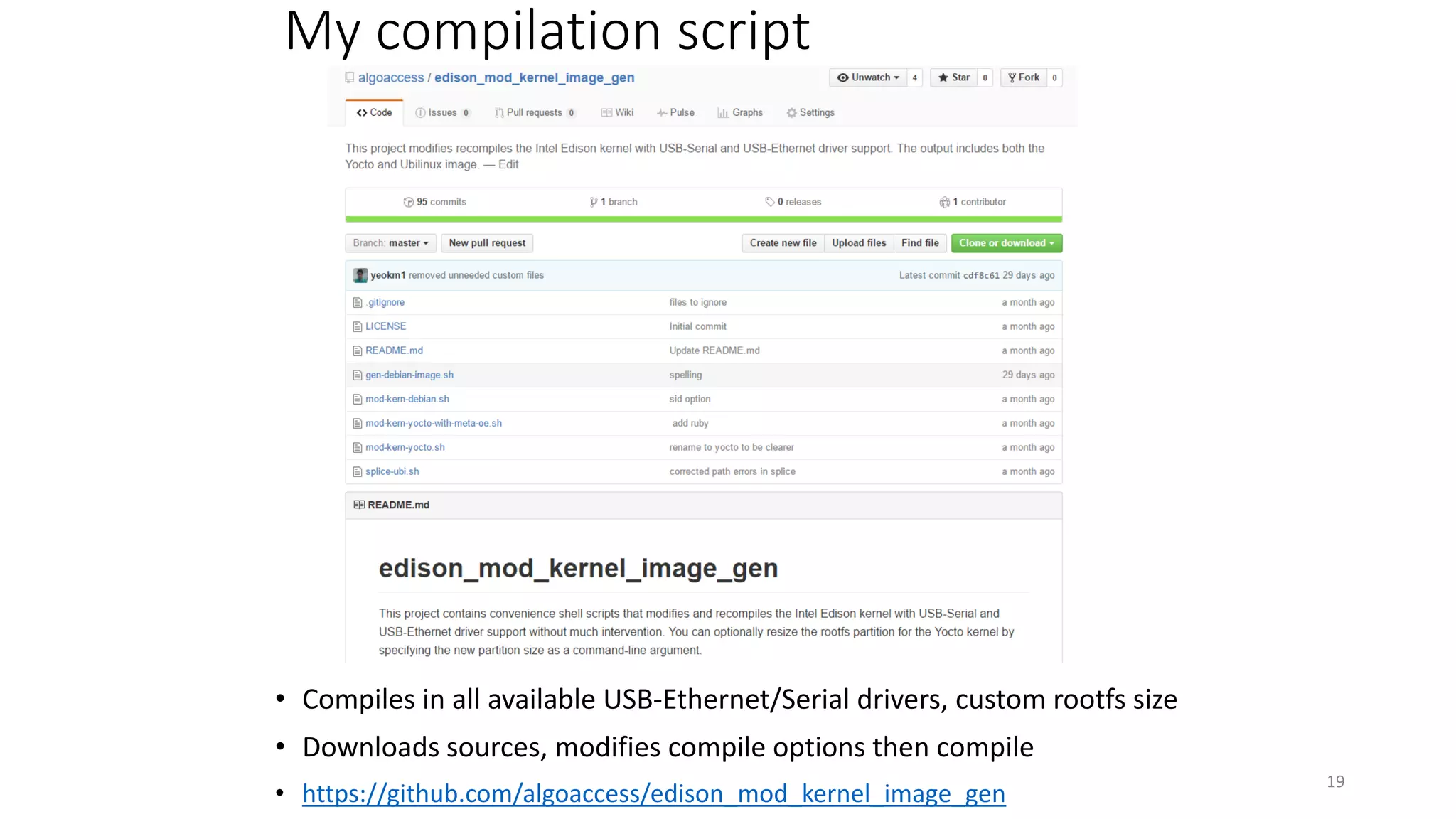Click 'files to ignore' commit message
1456x819 pixels.
pos(698,303)
